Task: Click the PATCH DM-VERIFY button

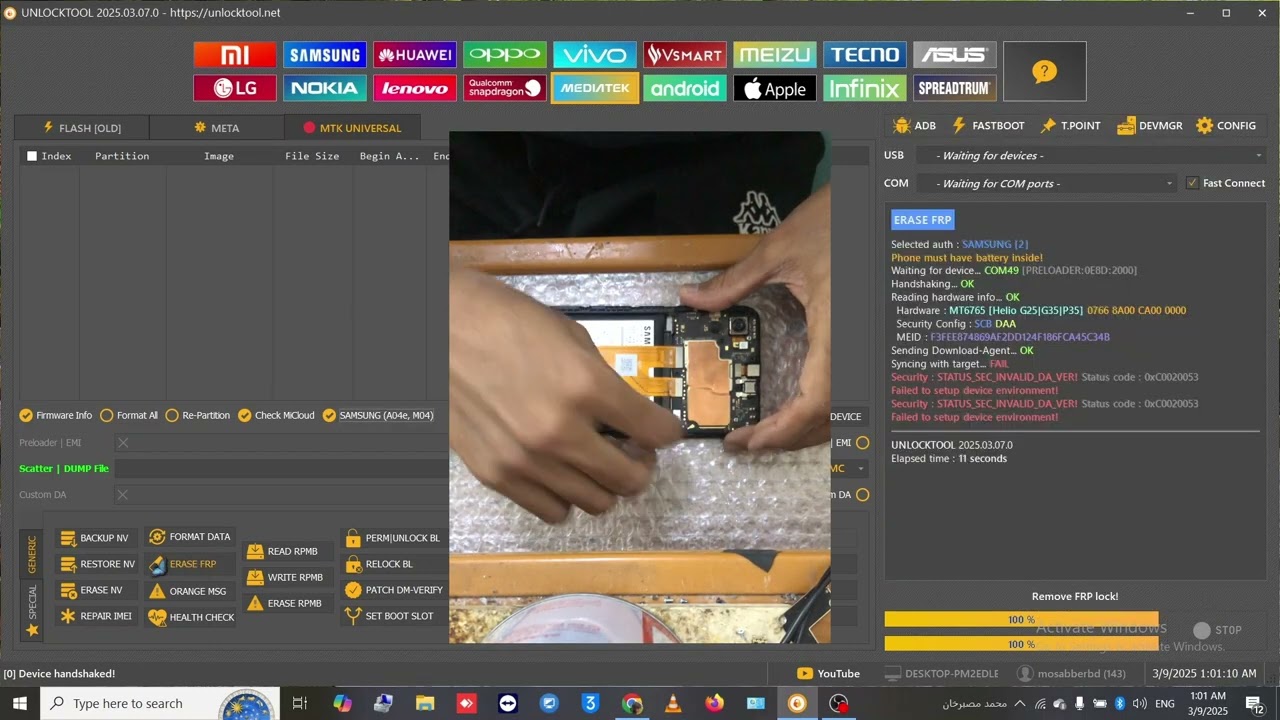Action: click(395, 590)
